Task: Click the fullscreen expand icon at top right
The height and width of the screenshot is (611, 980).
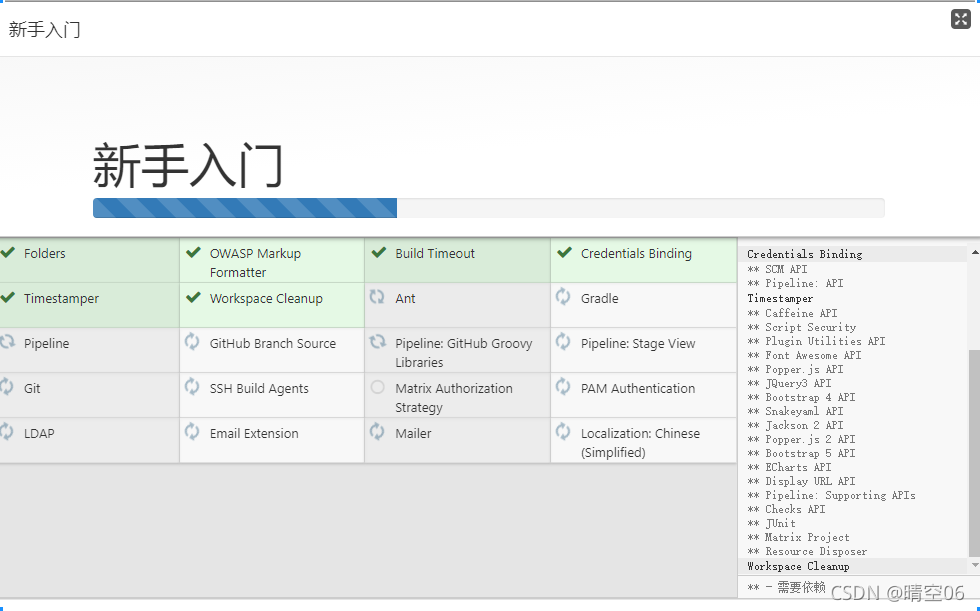Action: tap(961, 19)
